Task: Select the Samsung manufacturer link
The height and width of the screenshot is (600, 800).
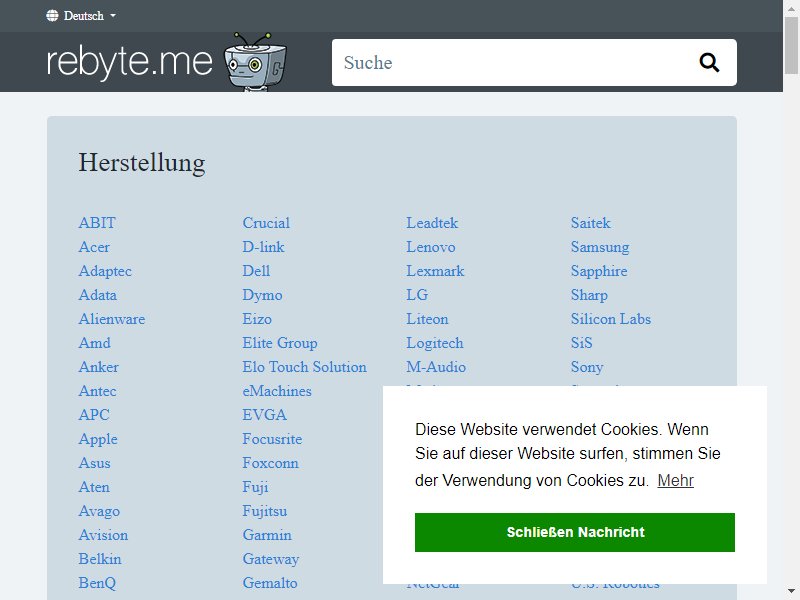Action: [x=600, y=247]
